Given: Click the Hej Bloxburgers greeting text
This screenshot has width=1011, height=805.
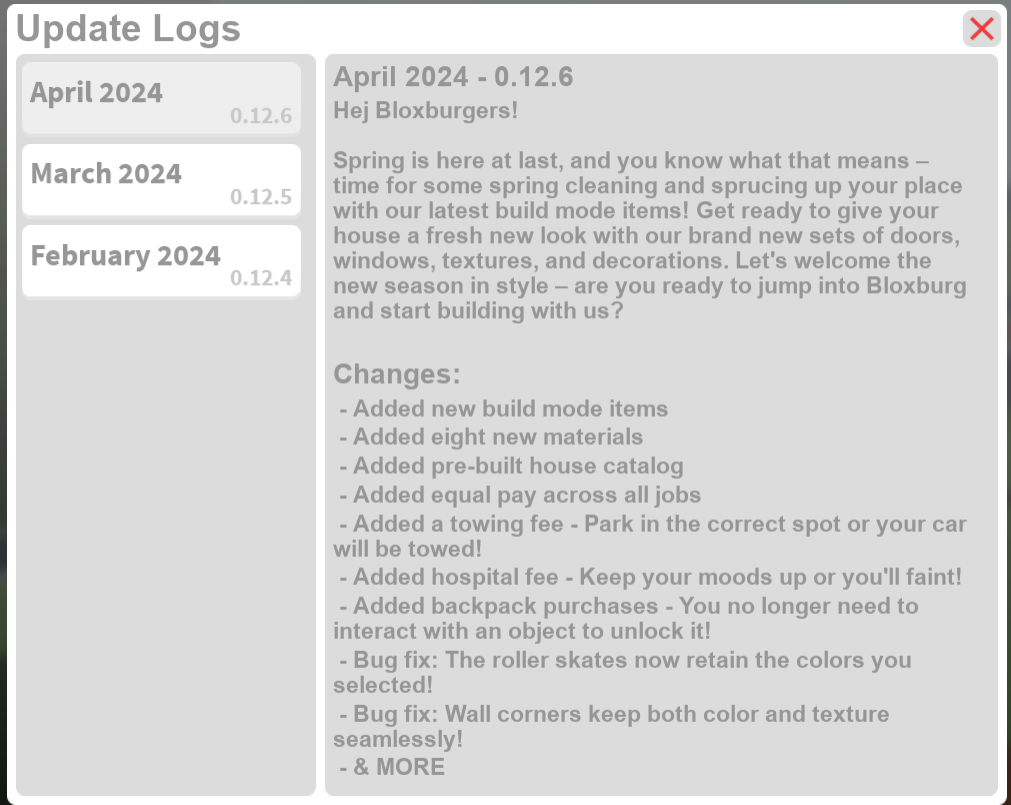Looking at the screenshot, I should 426,110.
